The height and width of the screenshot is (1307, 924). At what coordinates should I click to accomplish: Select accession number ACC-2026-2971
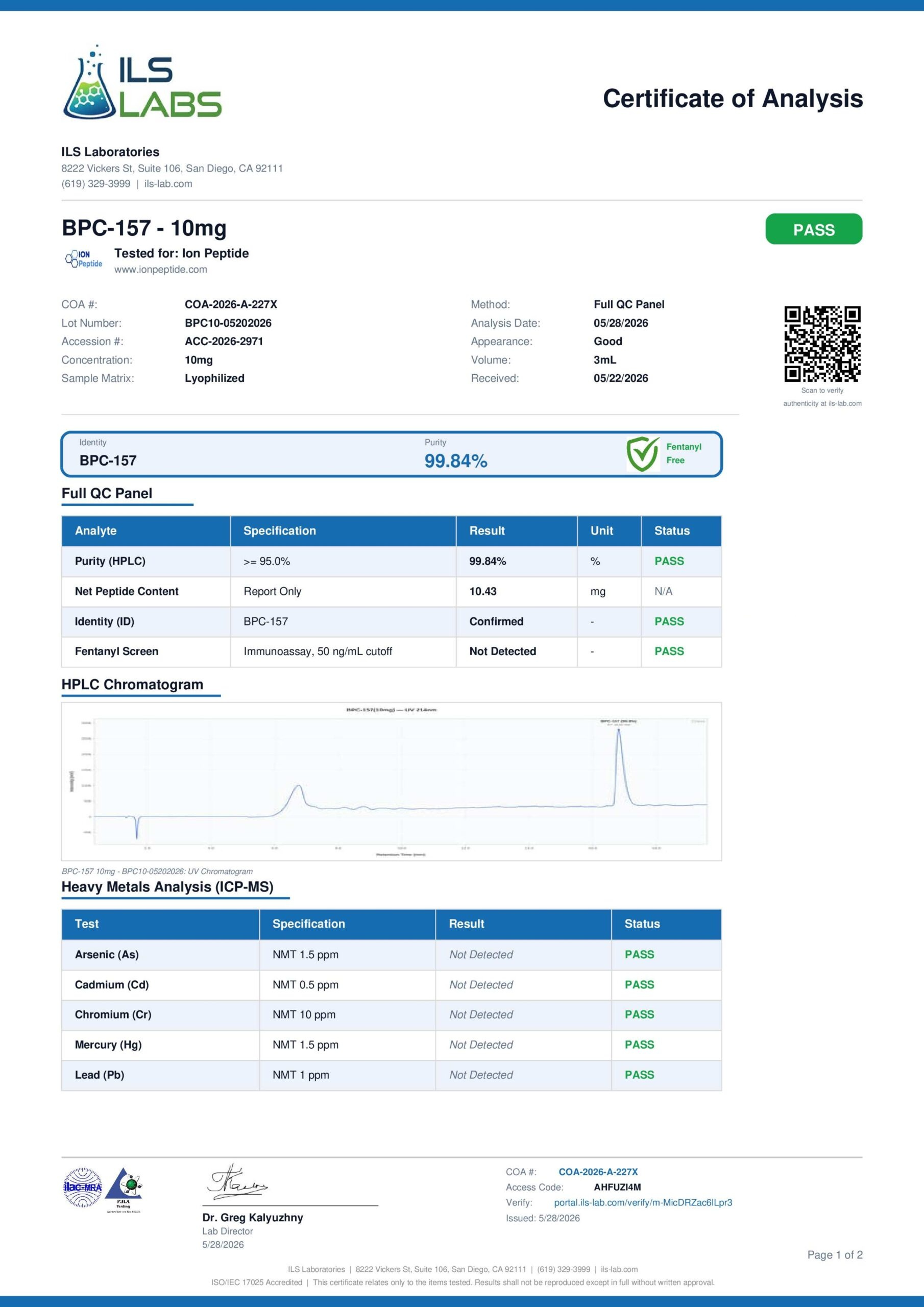(224, 342)
